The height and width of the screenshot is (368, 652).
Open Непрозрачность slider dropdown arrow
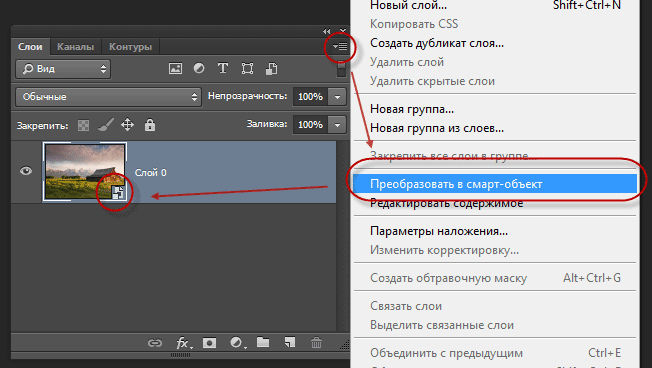pos(337,97)
